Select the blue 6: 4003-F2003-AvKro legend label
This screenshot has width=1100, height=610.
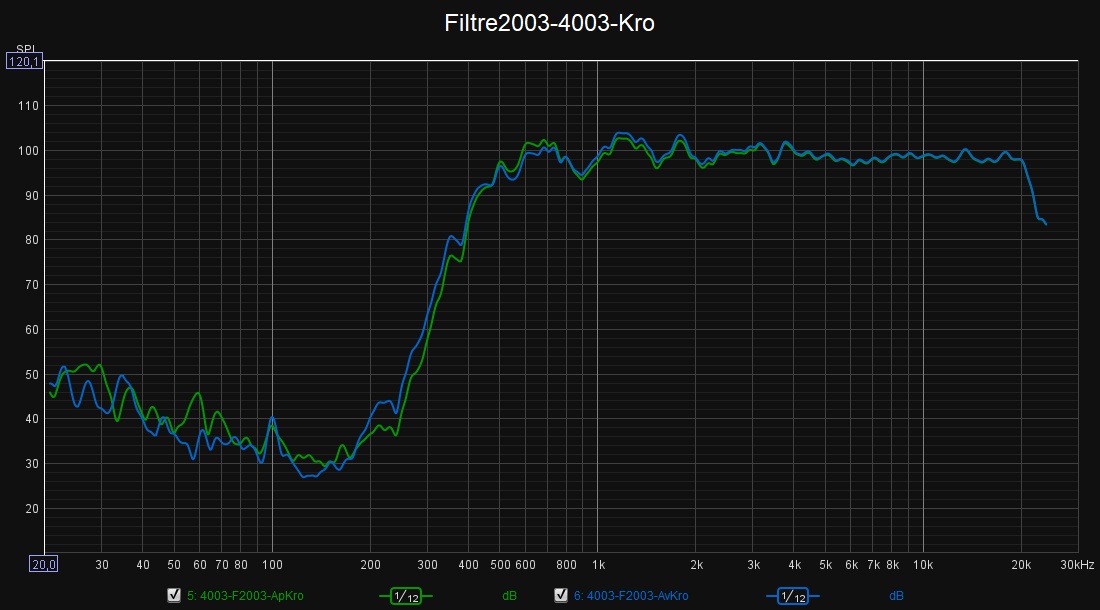tap(631, 596)
